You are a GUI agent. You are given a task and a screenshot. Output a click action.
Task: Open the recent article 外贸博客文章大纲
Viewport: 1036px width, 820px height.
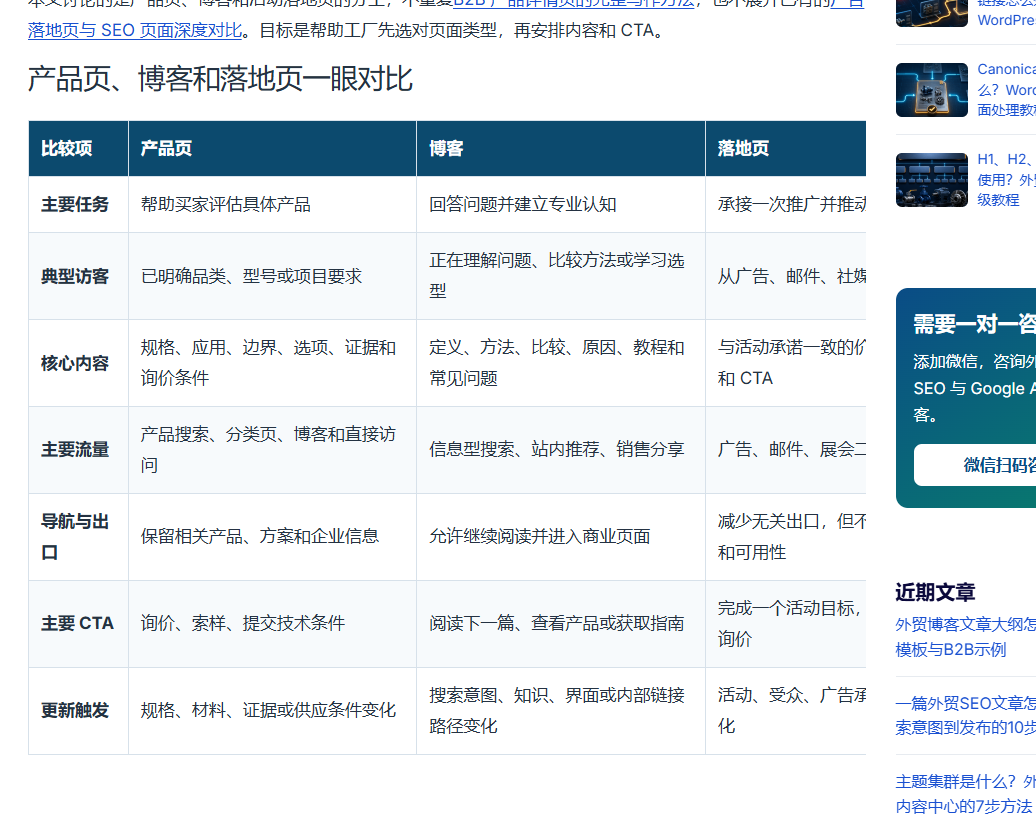click(x=965, y=637)
